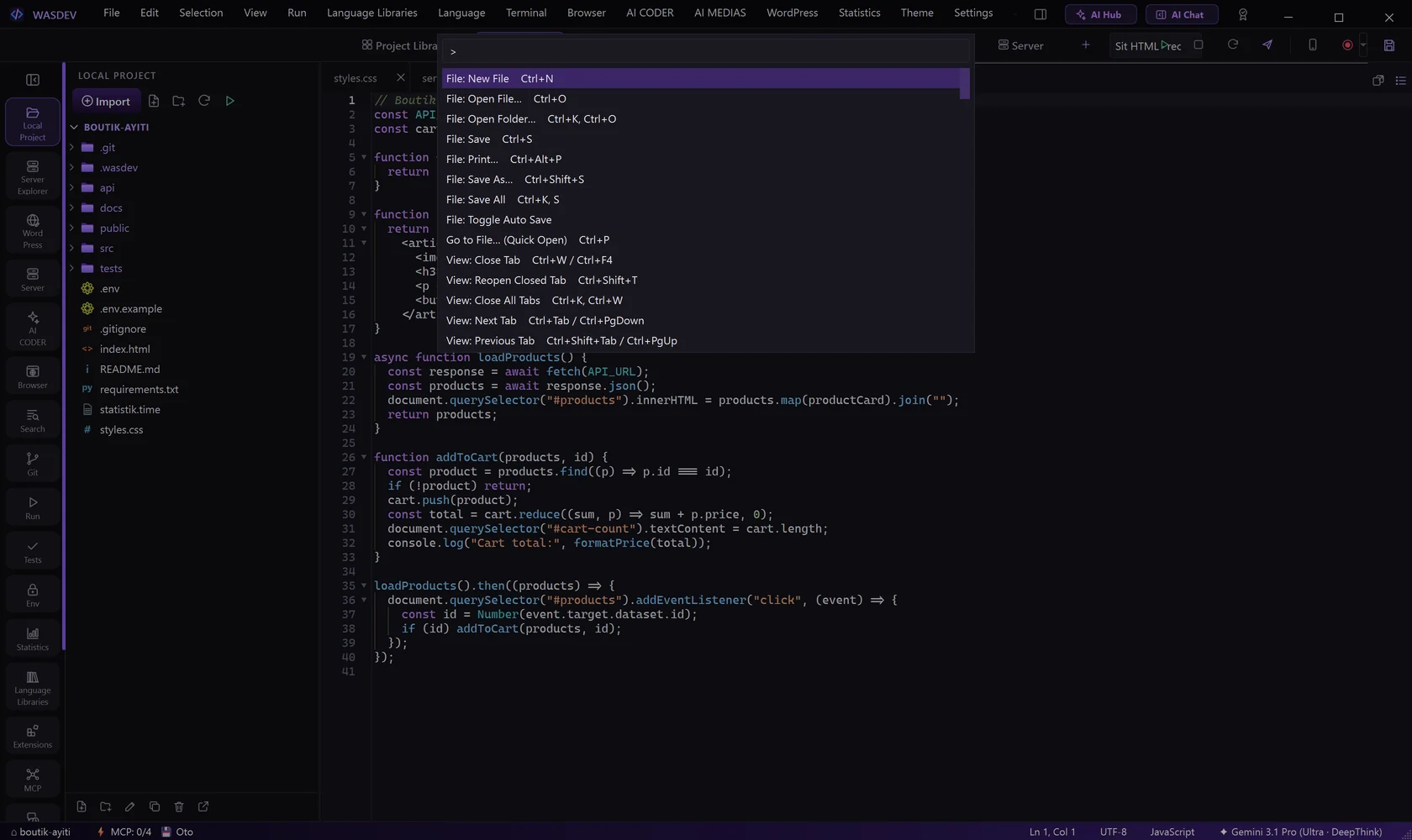Click the delete trash icon at explorer bottom
The image size is (1412, 840).
pyautogui.click(x=179, y=806)
